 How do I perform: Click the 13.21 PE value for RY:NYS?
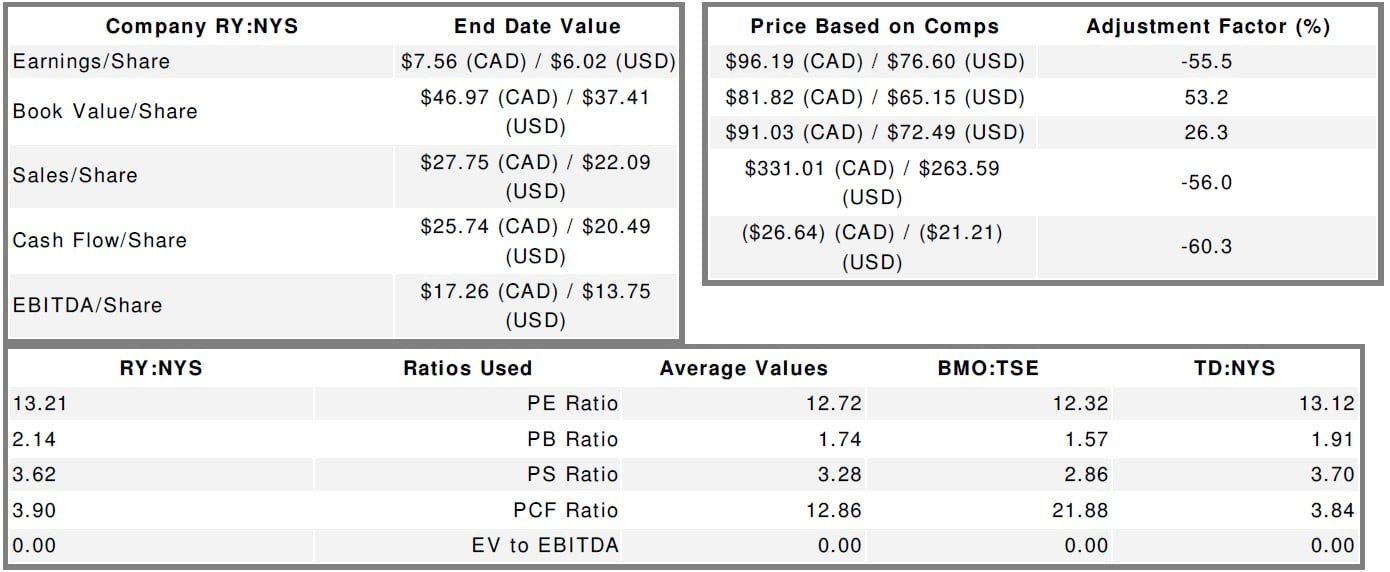click(x=35, y=404)
